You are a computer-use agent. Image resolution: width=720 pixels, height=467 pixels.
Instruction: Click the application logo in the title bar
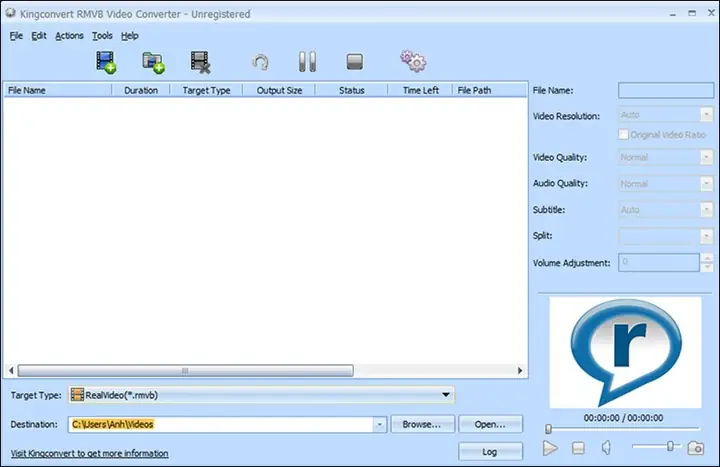click(11, 13)
